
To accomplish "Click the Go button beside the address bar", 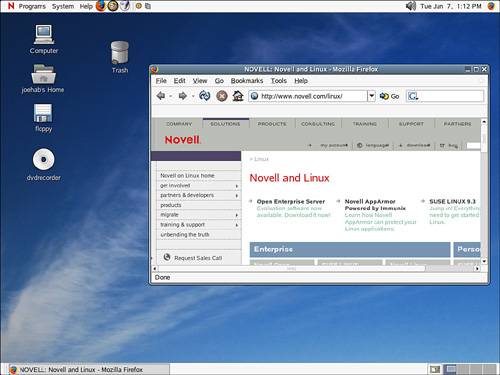I will 390,96.
